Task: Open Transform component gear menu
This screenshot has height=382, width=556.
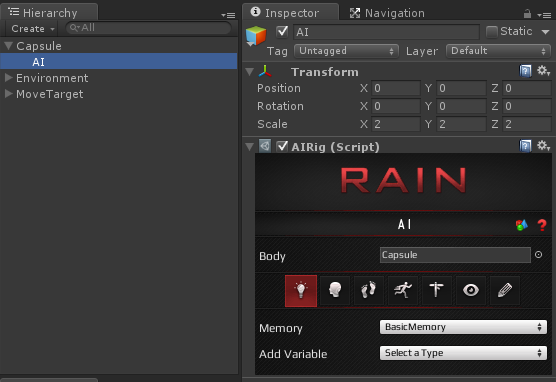Action: point(543,71)
